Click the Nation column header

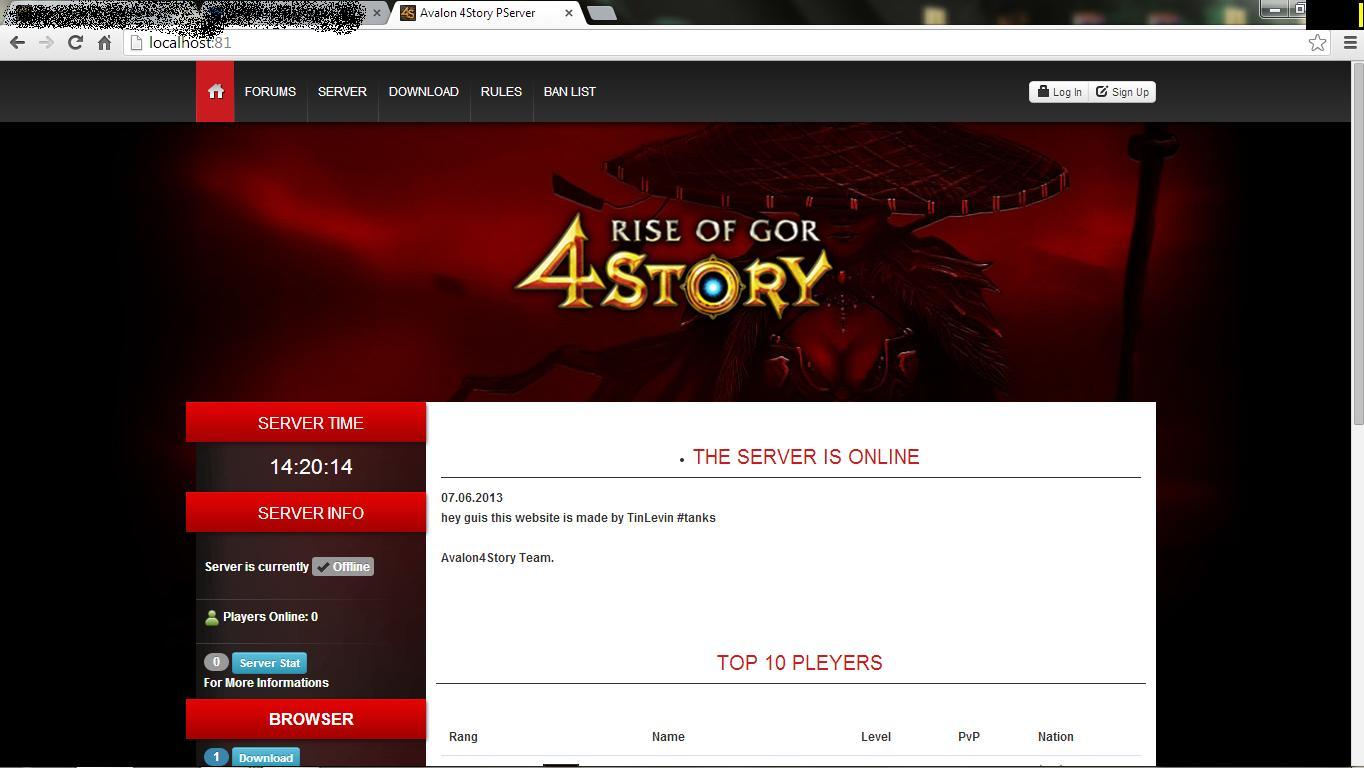[x=1056, y=737]
